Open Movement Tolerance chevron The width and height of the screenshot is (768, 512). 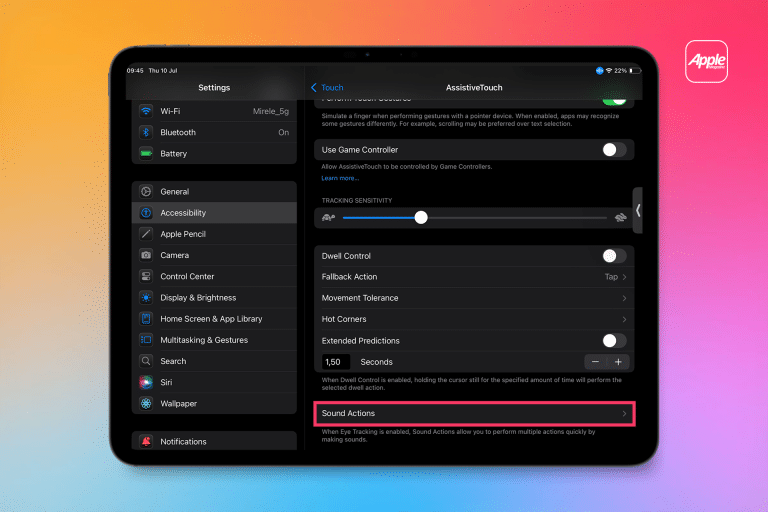coord(624,298)
